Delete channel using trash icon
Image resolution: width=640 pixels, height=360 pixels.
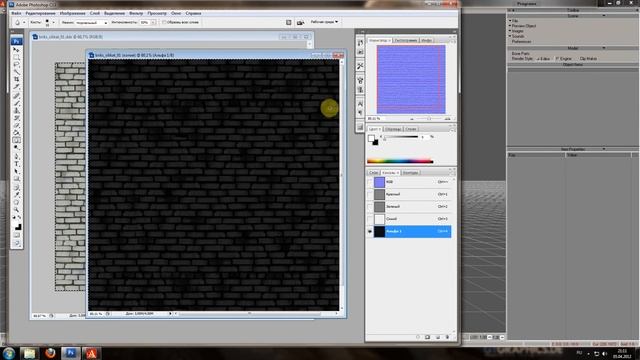[447, 337]
